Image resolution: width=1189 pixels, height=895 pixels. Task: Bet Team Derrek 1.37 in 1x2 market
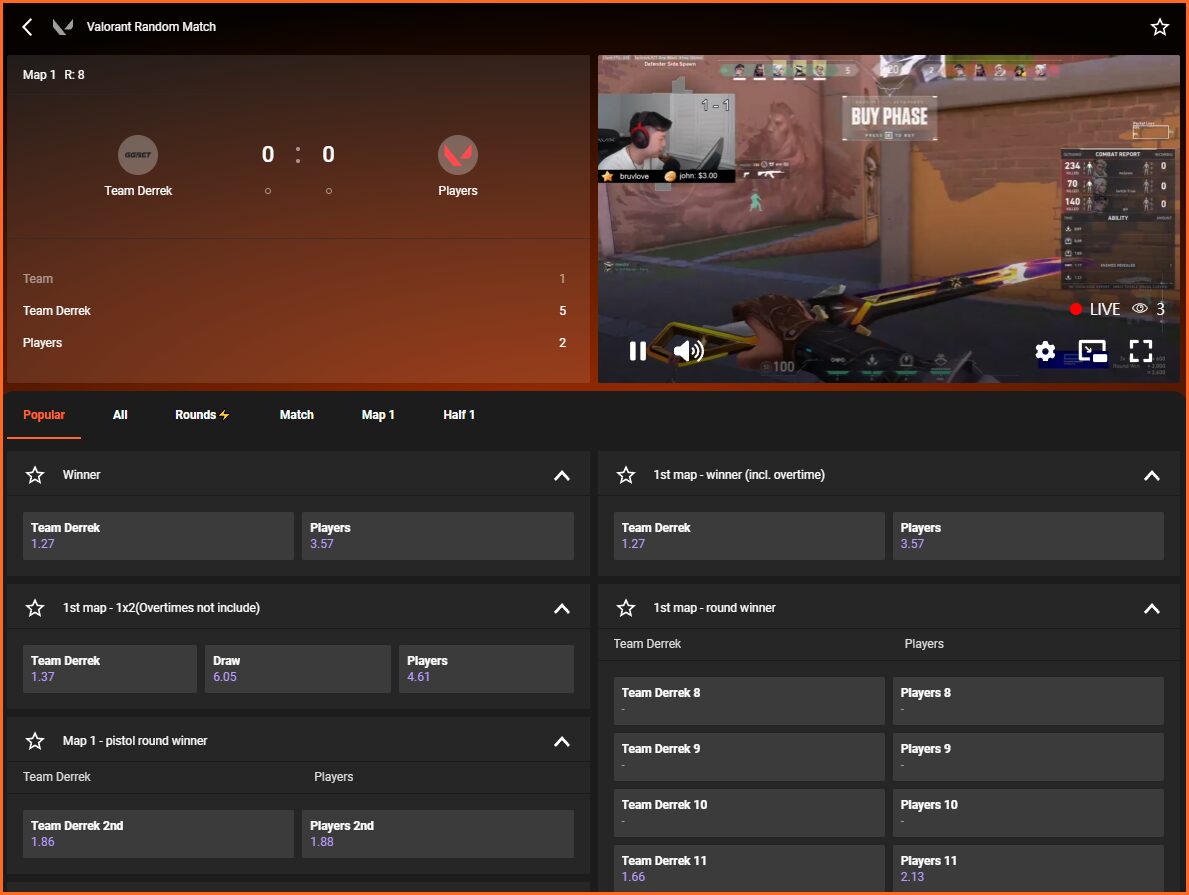pos(110,669)
